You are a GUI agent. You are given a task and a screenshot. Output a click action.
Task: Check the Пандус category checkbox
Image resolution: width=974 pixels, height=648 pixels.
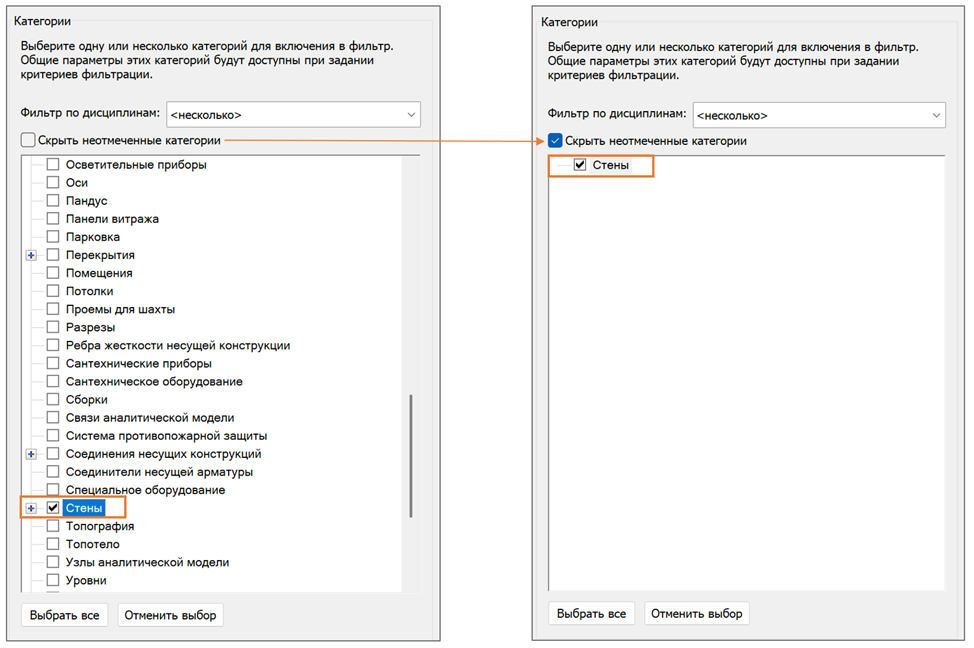(x=53, y=201)
